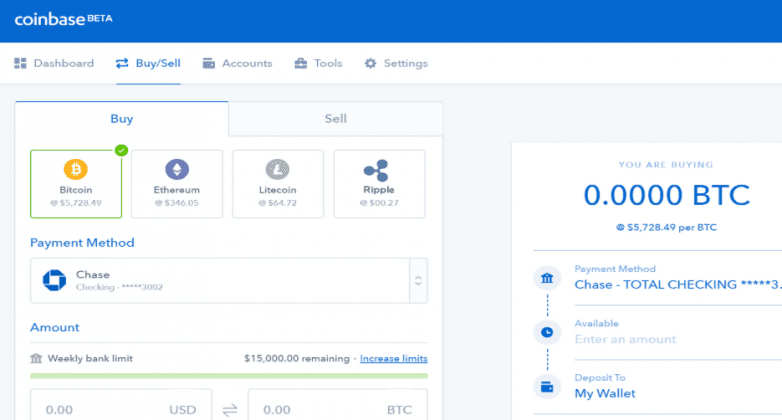Click My Wallet deposit destination
The width and height of the screenshot is (782, 420).
tap(605, 394)
